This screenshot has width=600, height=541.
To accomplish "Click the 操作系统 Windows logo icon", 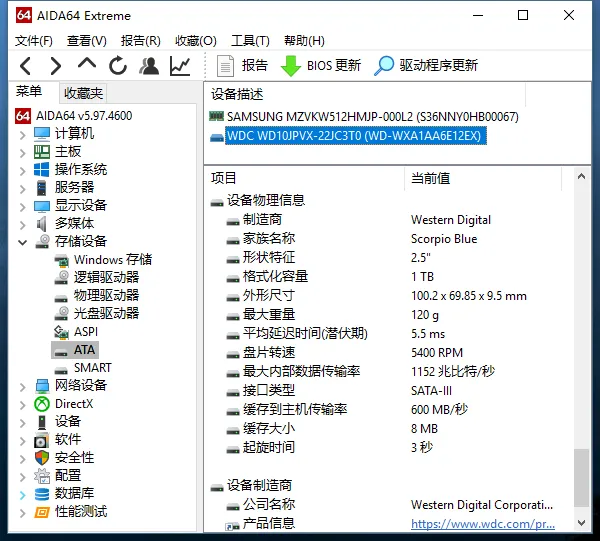I will (42, 169).
